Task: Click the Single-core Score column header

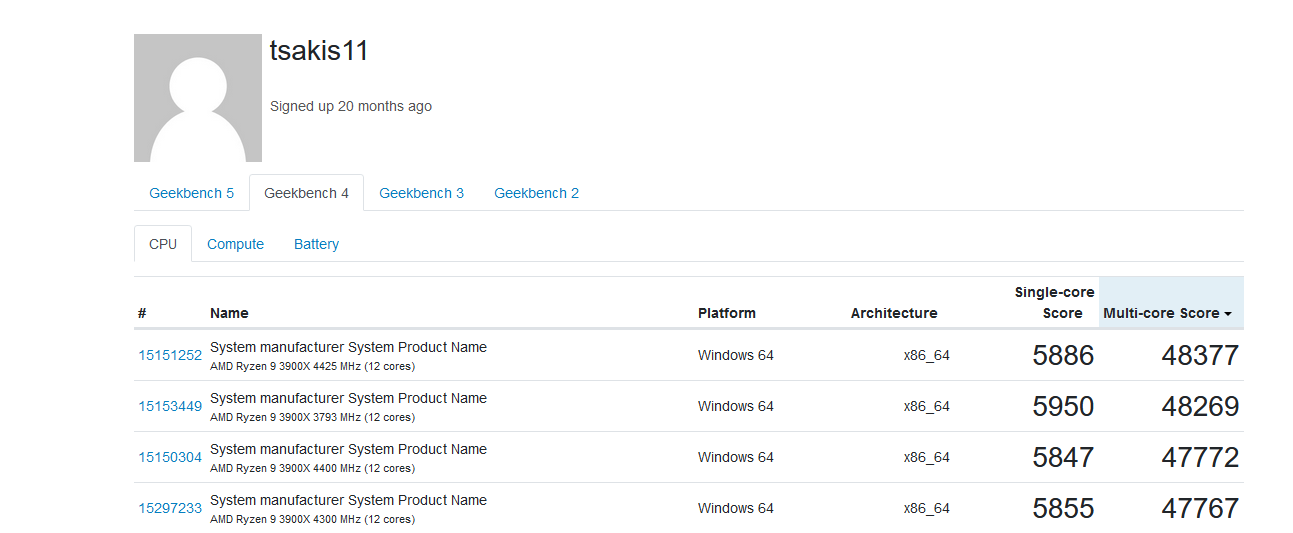Action: coord(1054,303)
